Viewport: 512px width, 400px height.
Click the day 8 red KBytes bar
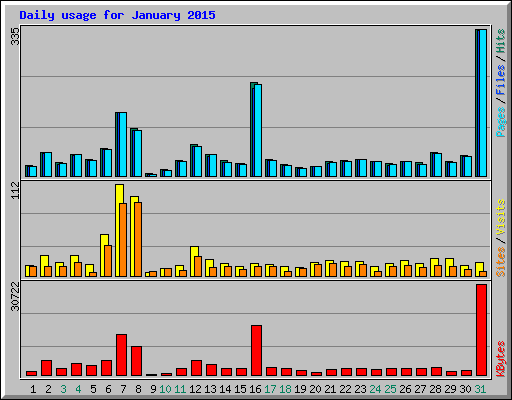pos(136,361)
